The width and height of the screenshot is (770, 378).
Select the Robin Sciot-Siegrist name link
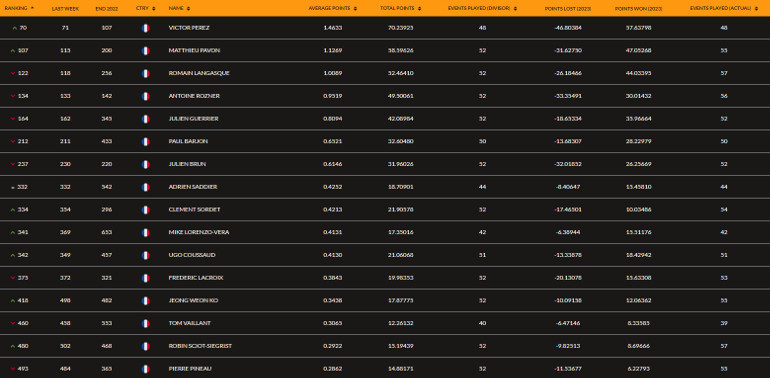[200, 346]
